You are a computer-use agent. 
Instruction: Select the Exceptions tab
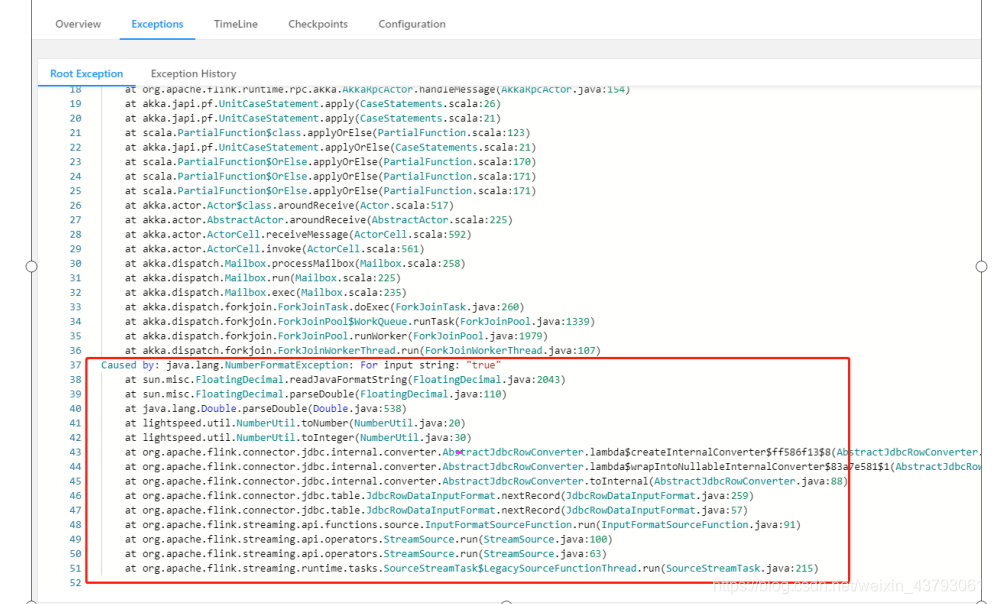click(157, 24)
